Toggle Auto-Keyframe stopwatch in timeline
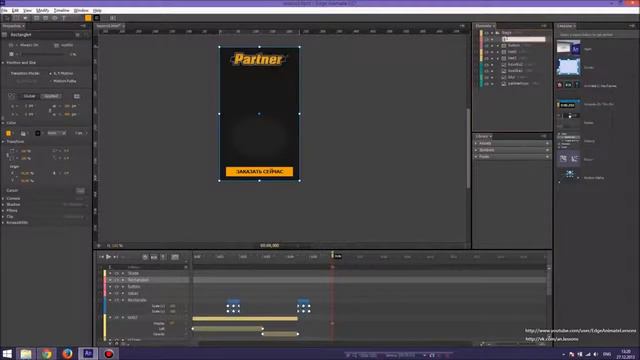Screen dimensions: 640x360 [x=145, y=257]
